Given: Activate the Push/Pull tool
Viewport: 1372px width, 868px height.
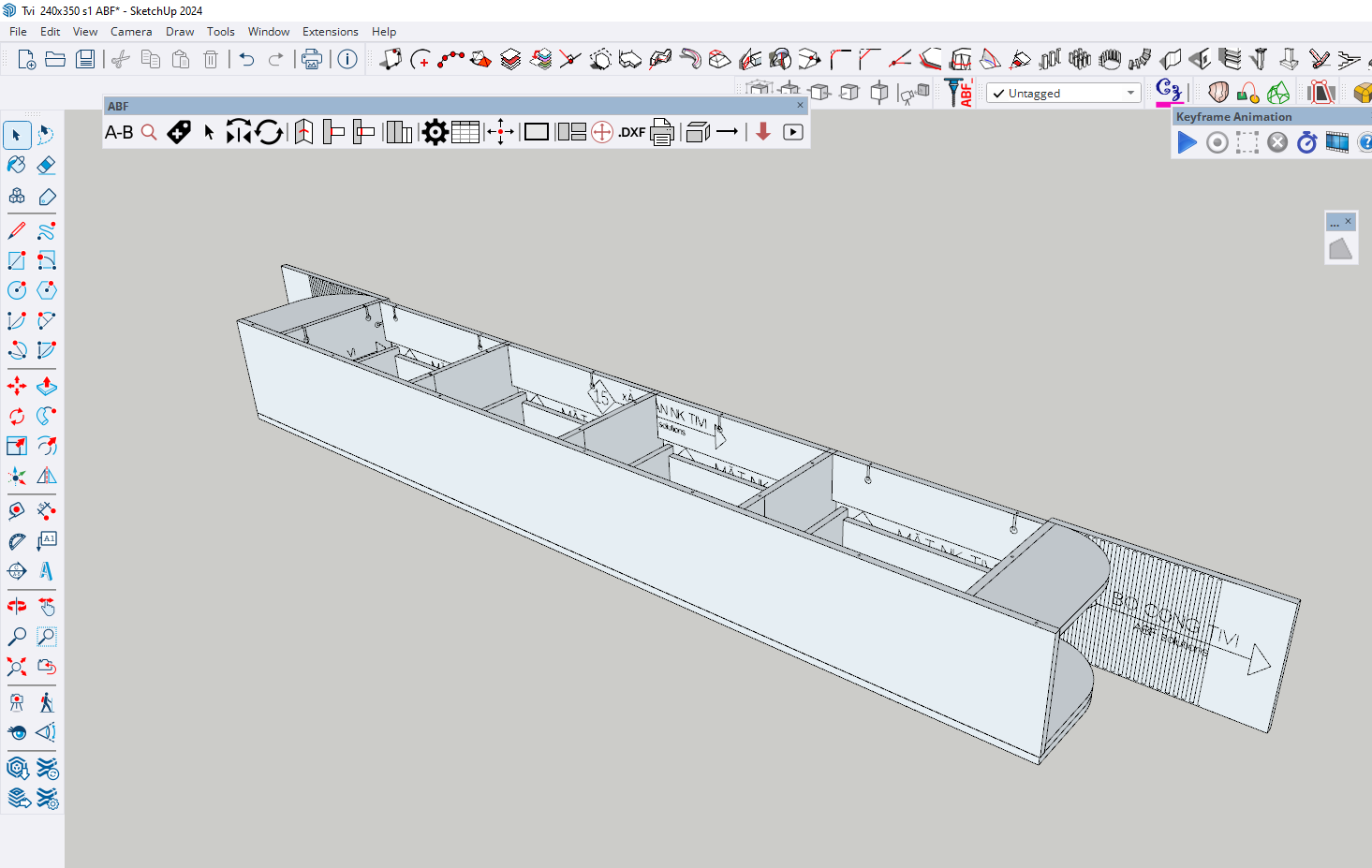Looking at the screenshot, I should point(46,386).
